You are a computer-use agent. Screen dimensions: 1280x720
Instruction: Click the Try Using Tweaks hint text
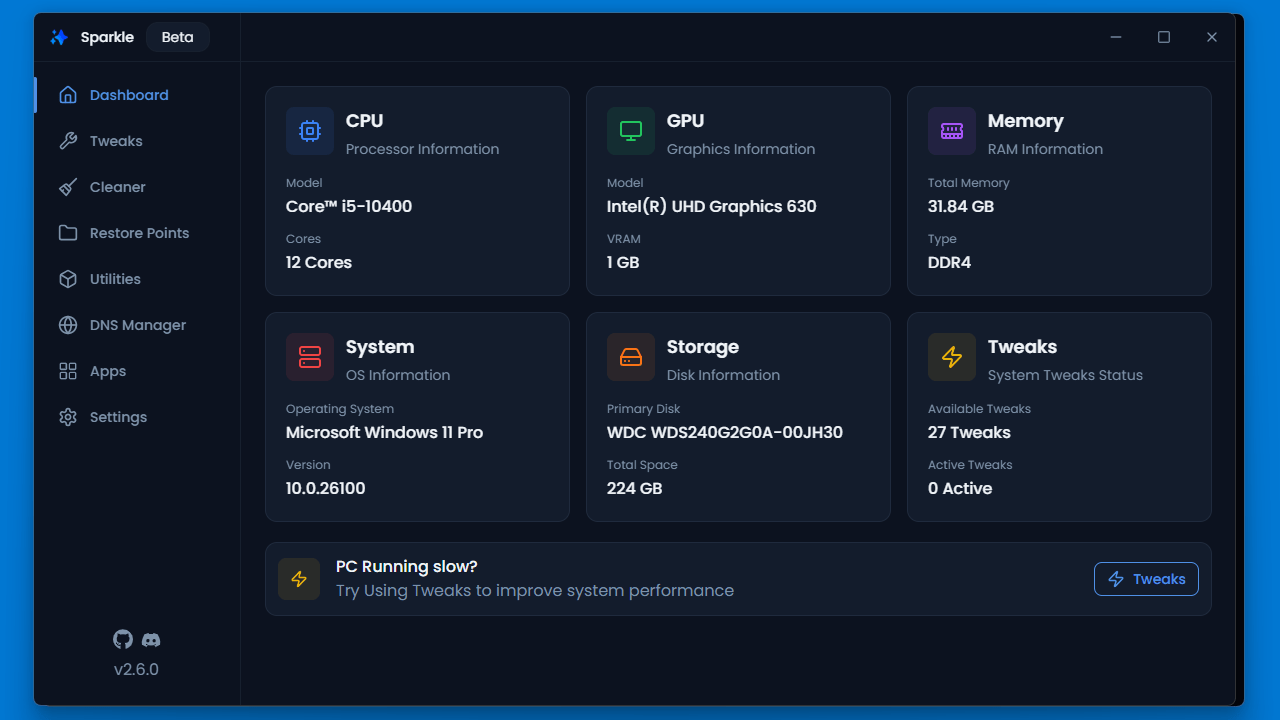pyautogui.click(x=535, y=590)
